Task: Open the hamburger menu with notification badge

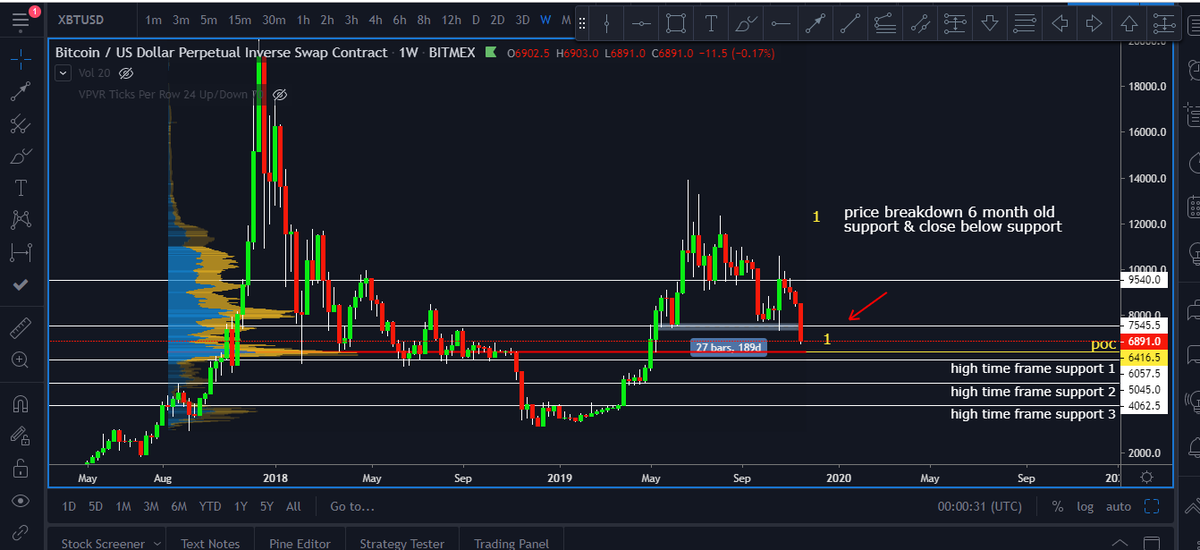Action: pos(21,19)
